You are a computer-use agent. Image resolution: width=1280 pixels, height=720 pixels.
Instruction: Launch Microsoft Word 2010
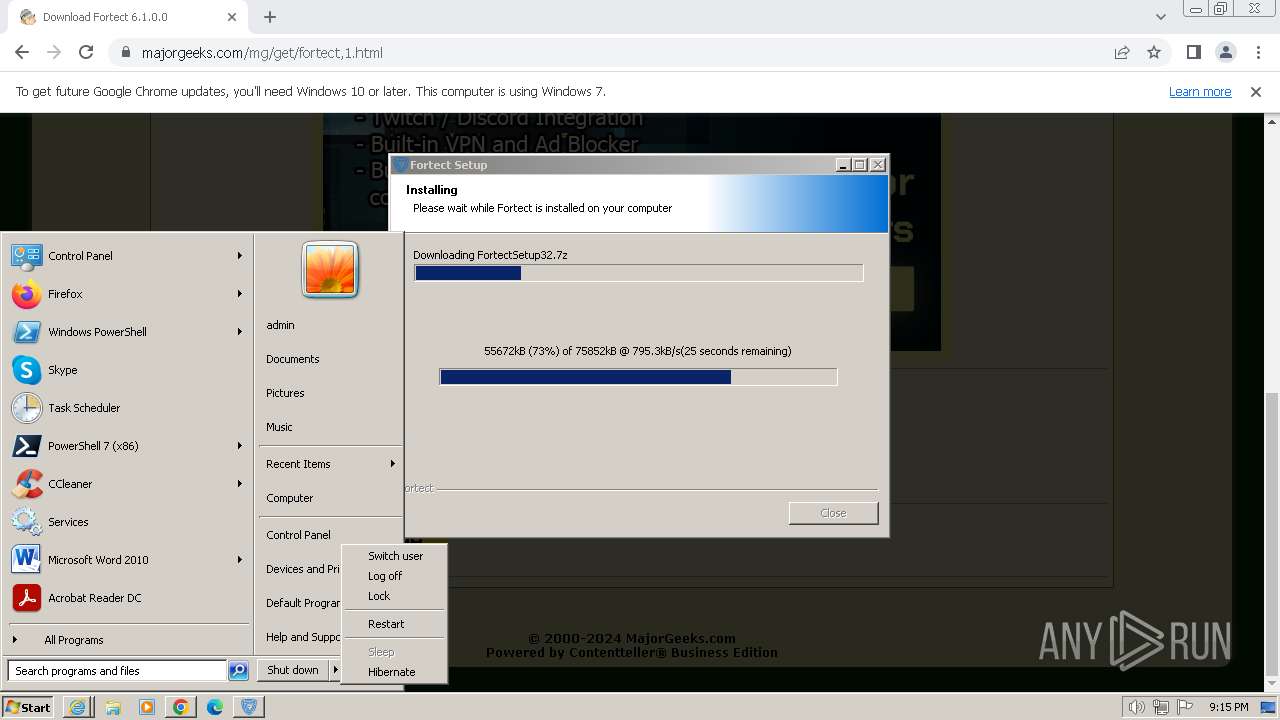[x=127, y=560]
